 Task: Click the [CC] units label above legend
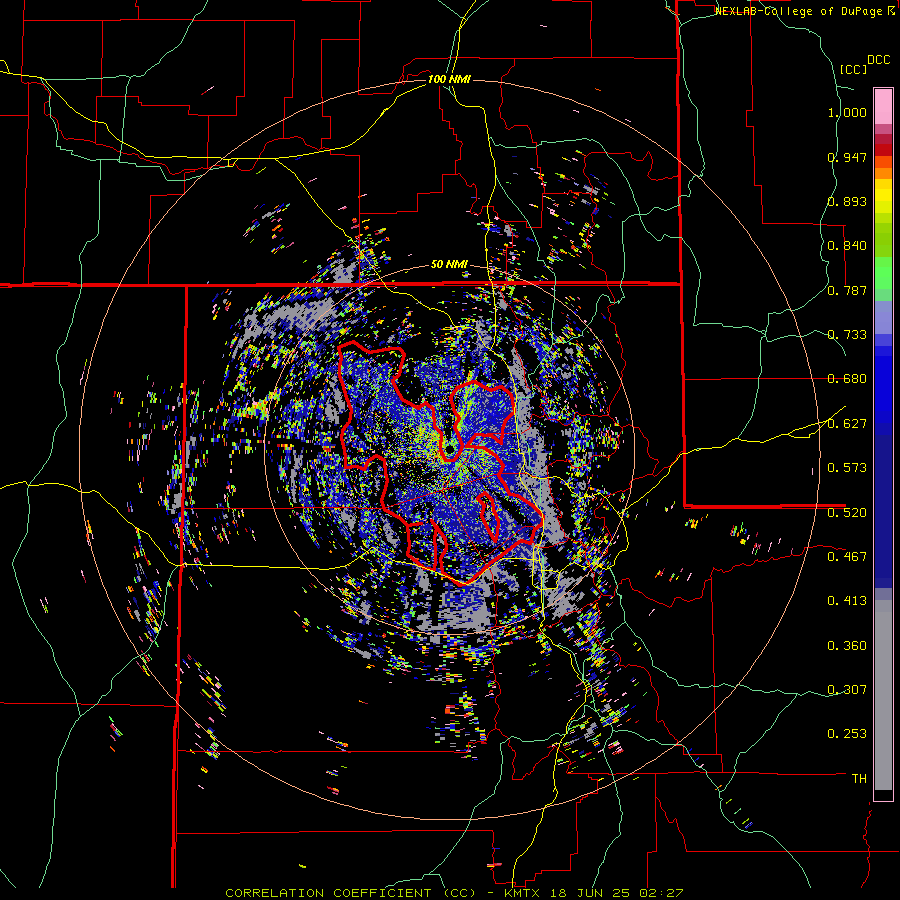point(854,69)
